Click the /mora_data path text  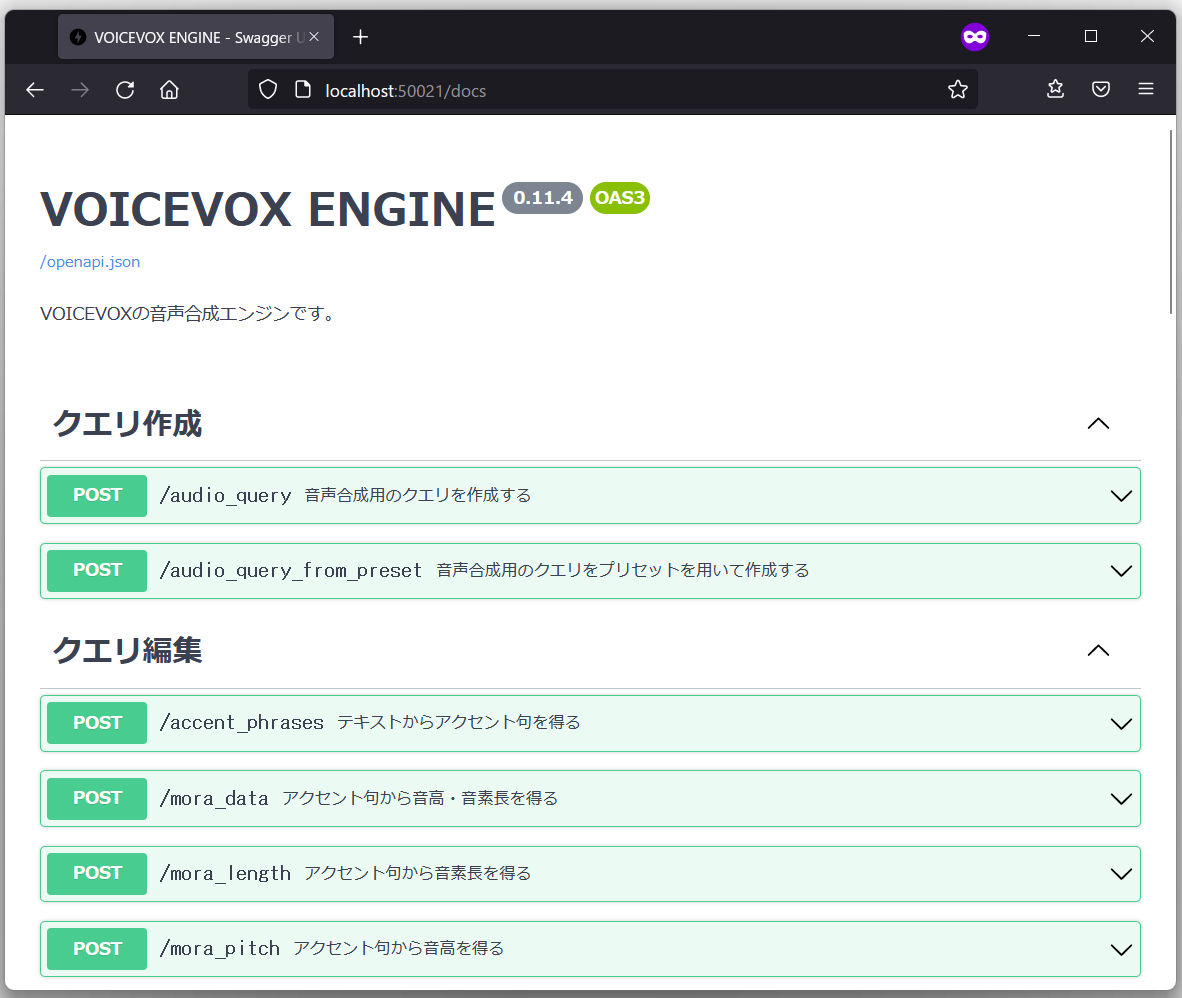pyautogui.click(x=214, y=798)
